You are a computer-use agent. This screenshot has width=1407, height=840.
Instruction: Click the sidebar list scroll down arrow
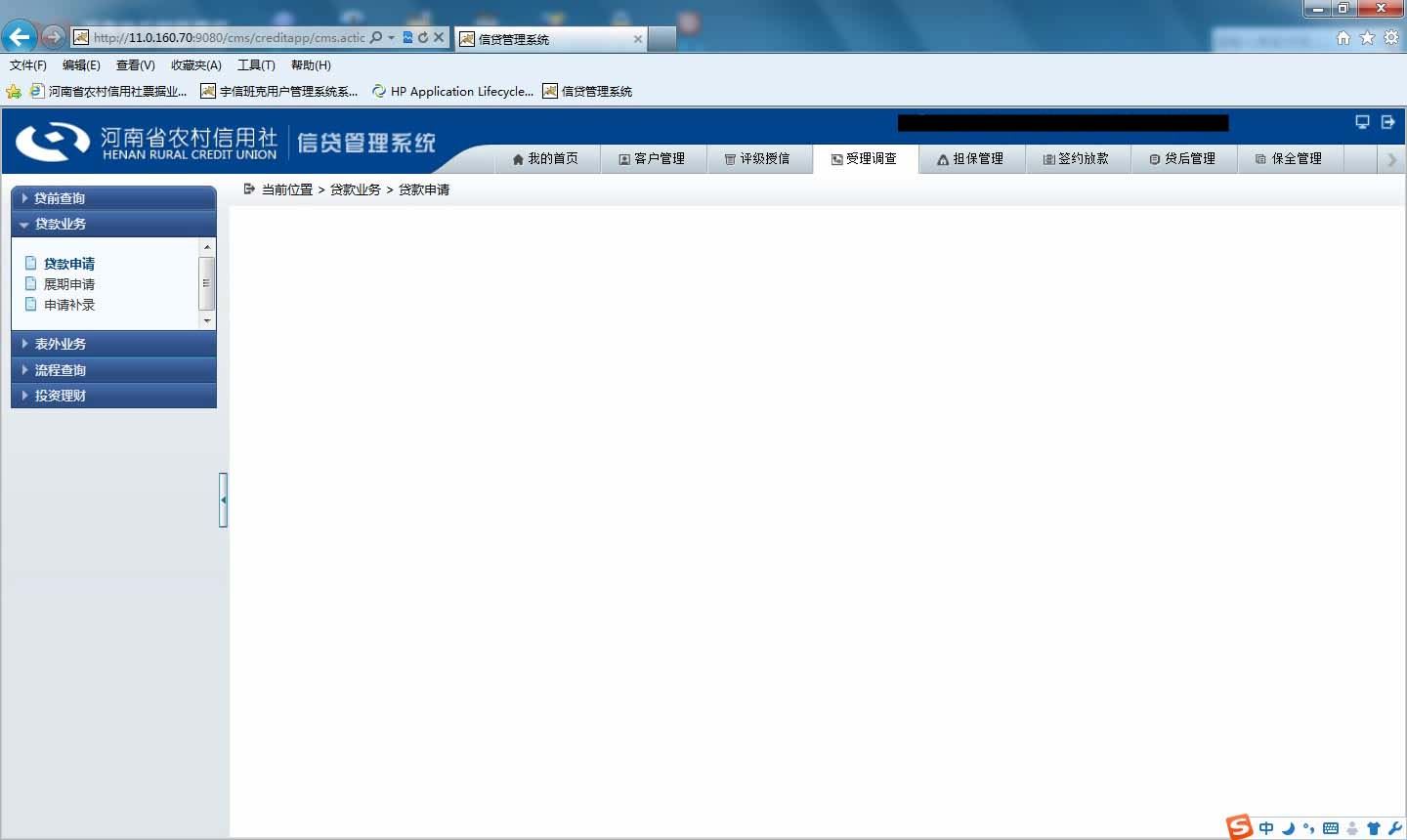[206, 320]
